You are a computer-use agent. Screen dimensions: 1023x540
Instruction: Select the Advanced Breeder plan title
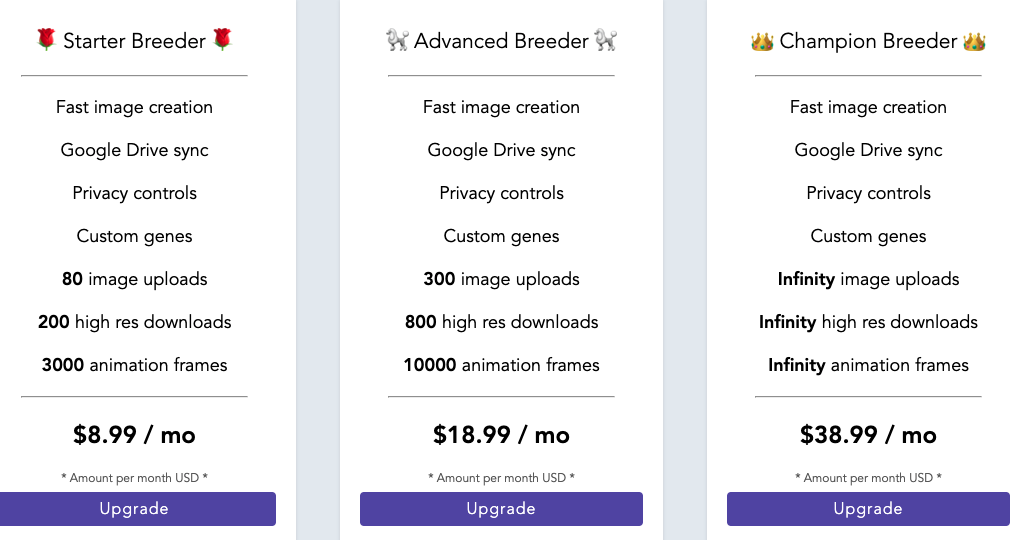click(501, 41)
